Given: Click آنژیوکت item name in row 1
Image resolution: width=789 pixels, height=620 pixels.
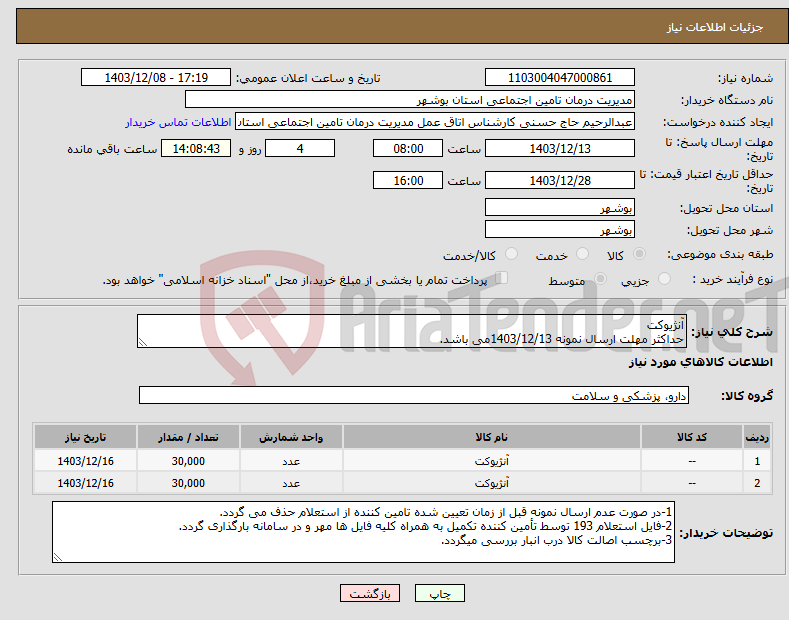Looking at the screenshot, I should click(492, 461).
